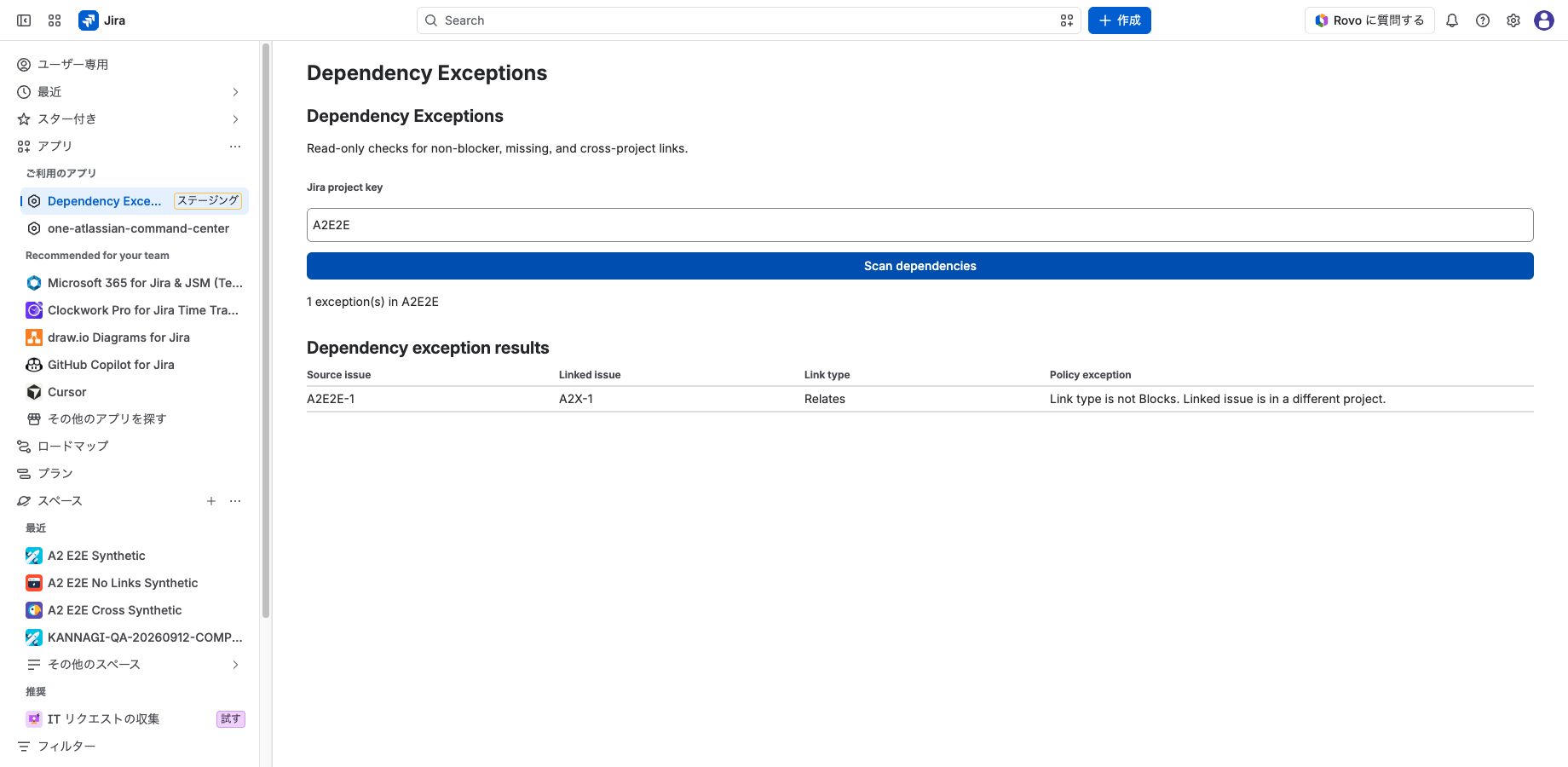Go to ロードマップ in sidebar
The height and width of the screenshot is (767, 1568).
click(131, 447)
